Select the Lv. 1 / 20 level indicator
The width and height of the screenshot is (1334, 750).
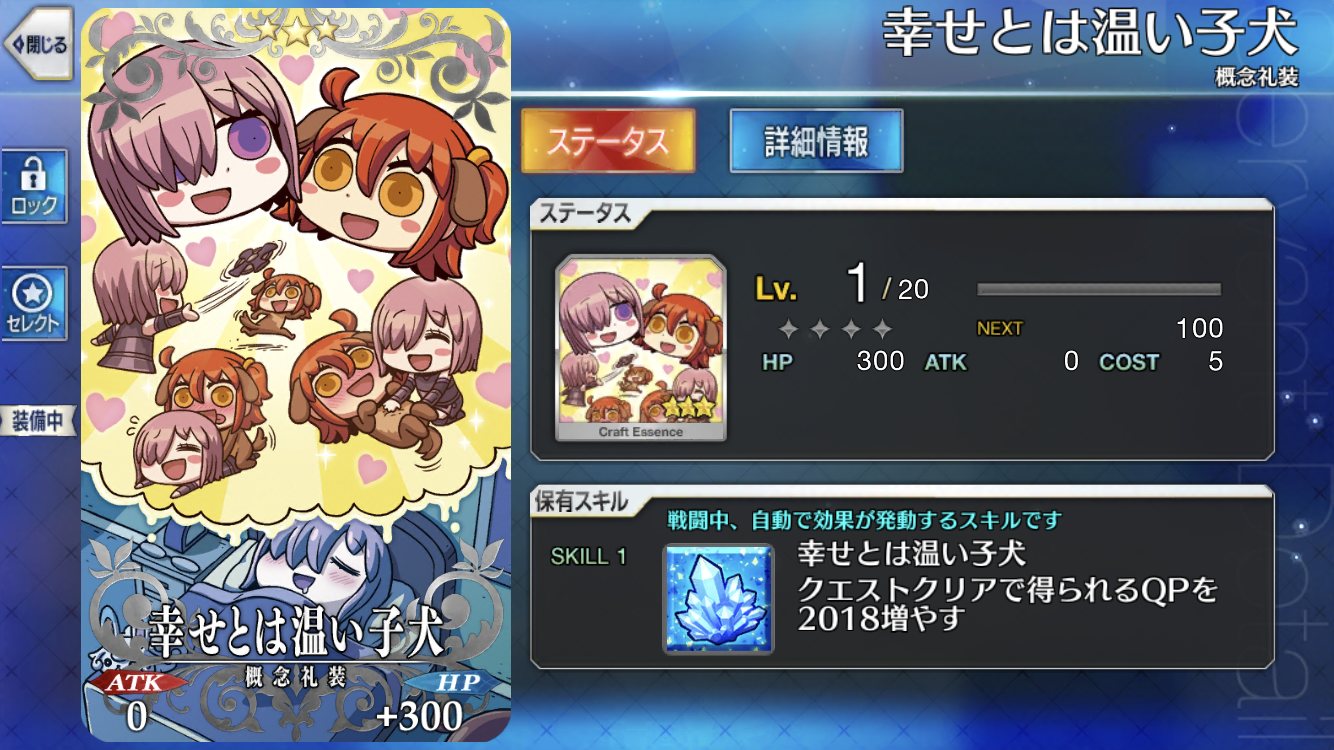pos(841,288)
